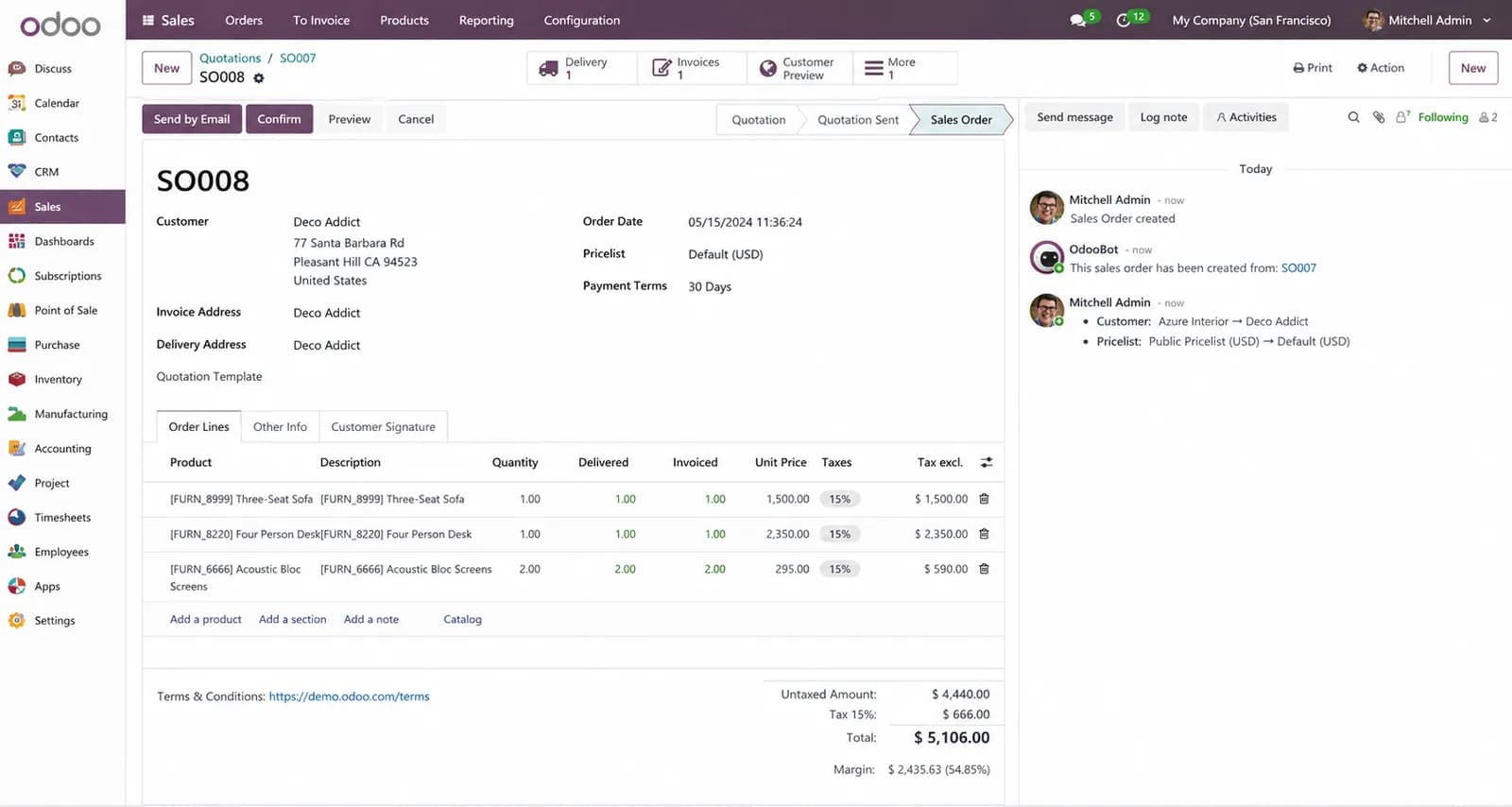Viewport: 1512px width, 807px height.
Task: Click Add a section link
Action: (292, 620)
